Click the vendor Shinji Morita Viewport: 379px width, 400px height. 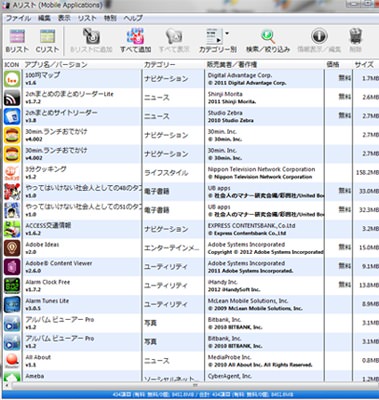tap(225, 94)
